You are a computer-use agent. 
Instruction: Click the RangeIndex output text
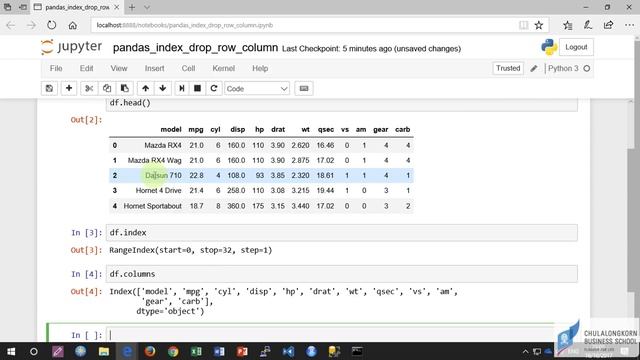point(191,250)
